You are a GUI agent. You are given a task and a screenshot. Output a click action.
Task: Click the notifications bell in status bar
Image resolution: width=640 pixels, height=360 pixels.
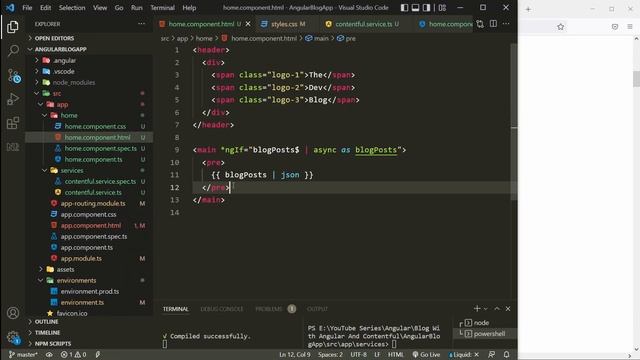click(x=506, y=354)
